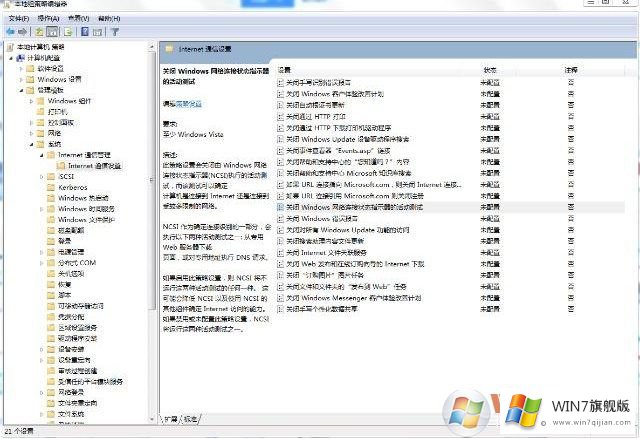Expand the Windows 组件 tree node
Viewport: 640px width, 439px height.
31,101
